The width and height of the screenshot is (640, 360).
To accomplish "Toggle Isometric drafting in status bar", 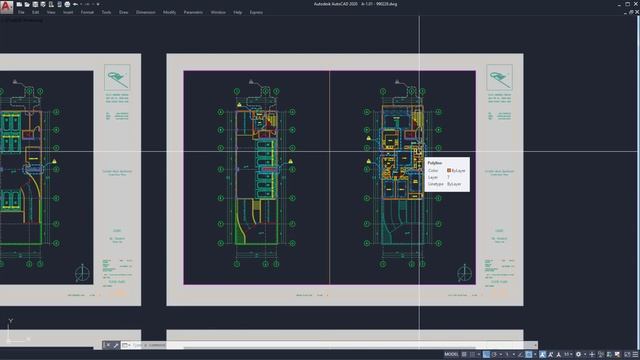I will click(507, 355).
